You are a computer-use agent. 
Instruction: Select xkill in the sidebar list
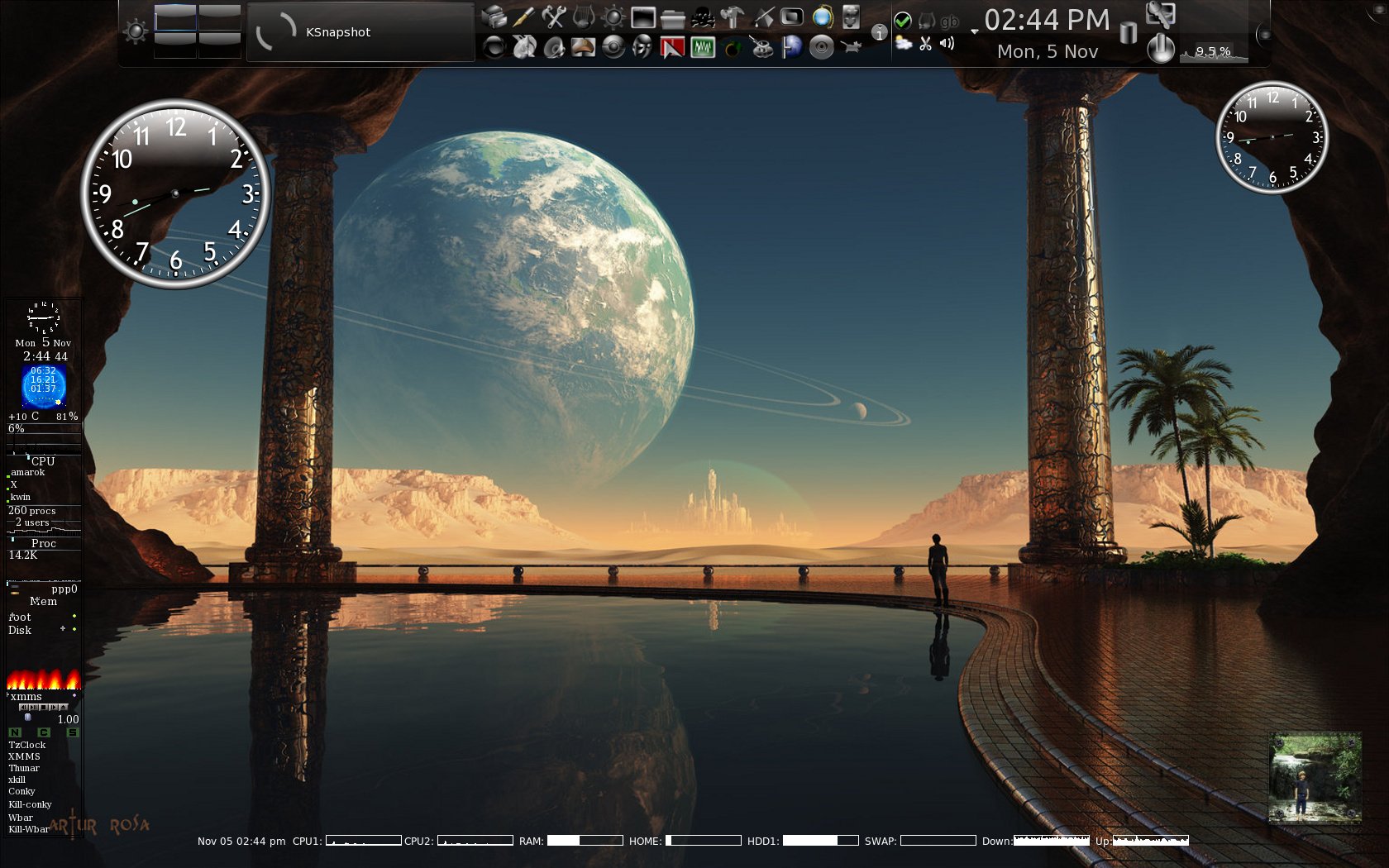[x=17, y=780]
